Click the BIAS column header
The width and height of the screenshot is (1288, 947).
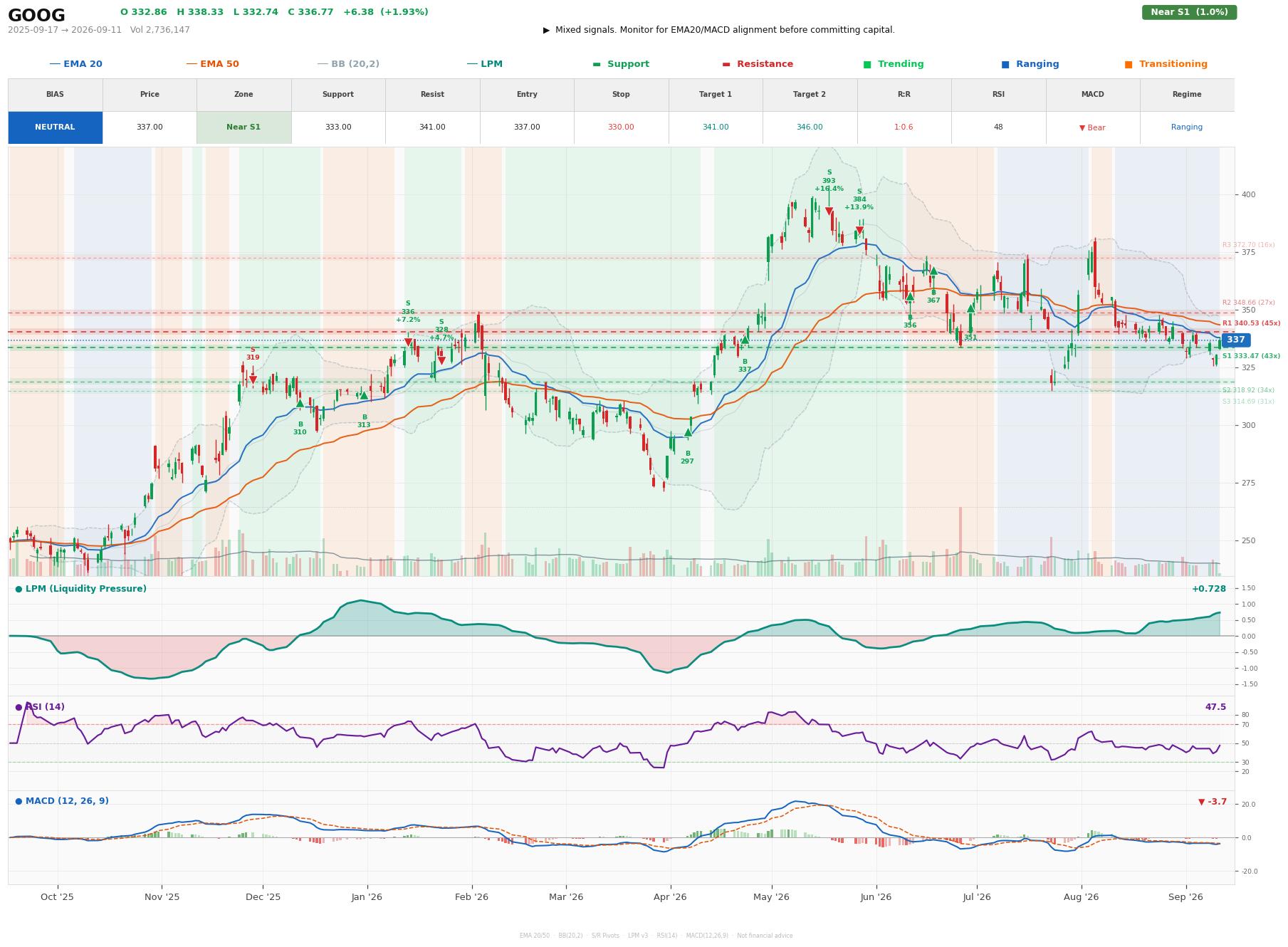[x=55, y=95]
